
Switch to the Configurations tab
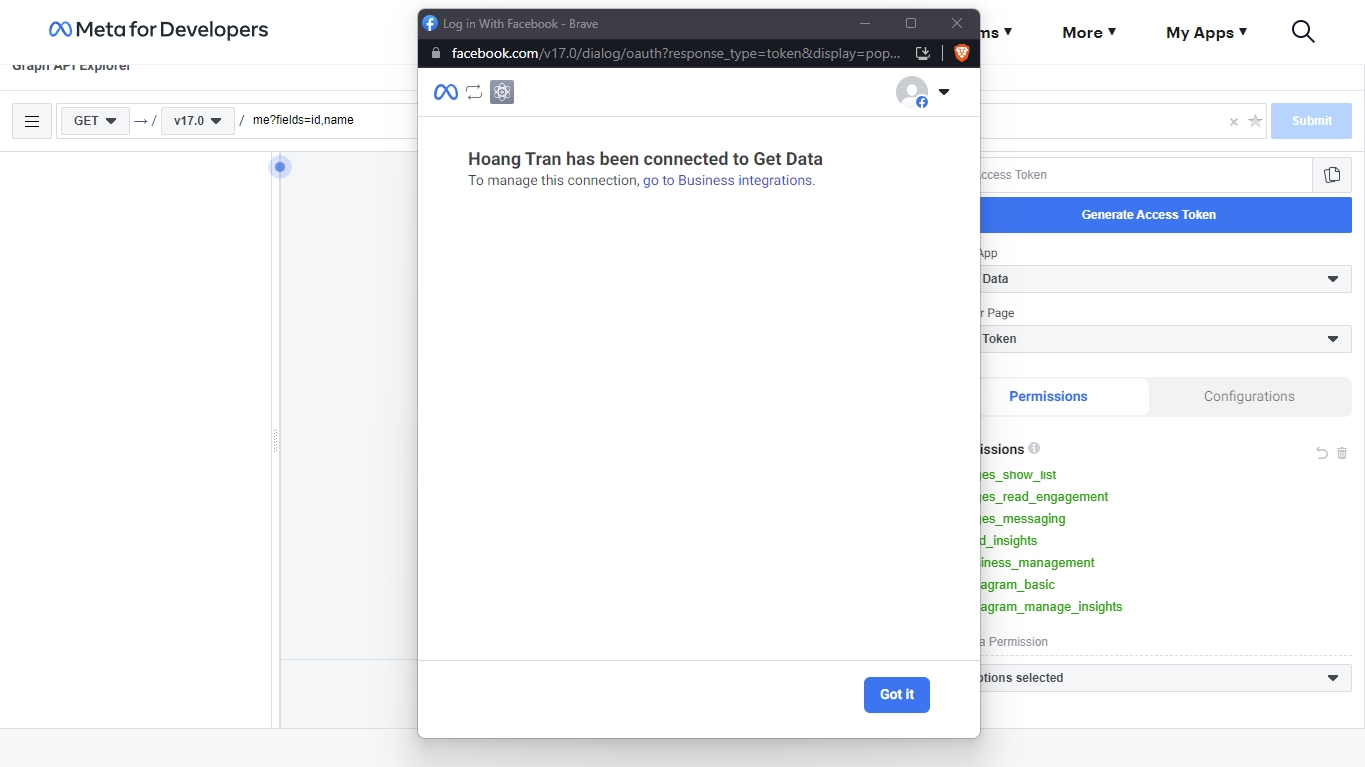coord(1248,397)
